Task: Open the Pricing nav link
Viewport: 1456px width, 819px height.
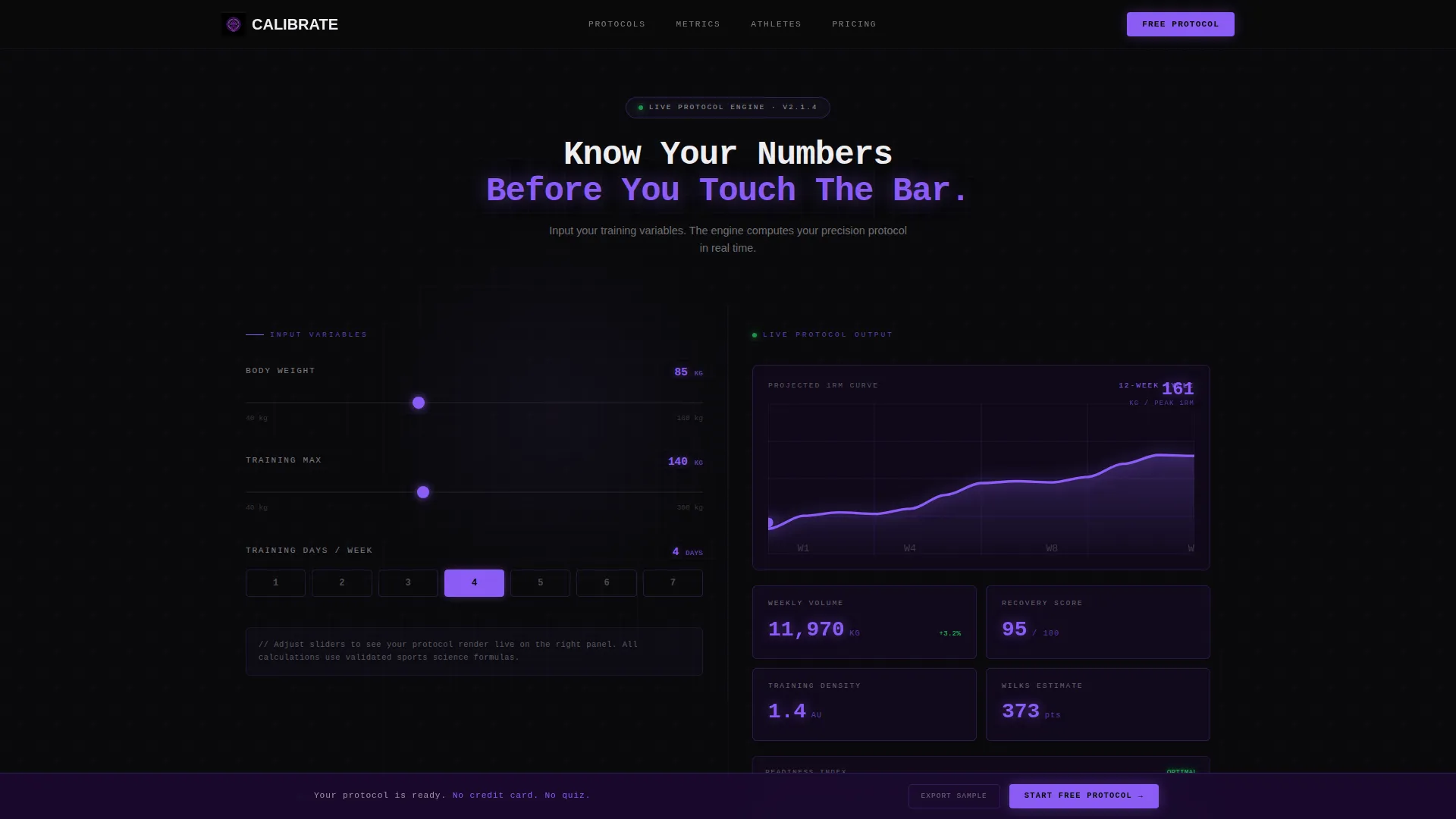Action: pos(854,24)
